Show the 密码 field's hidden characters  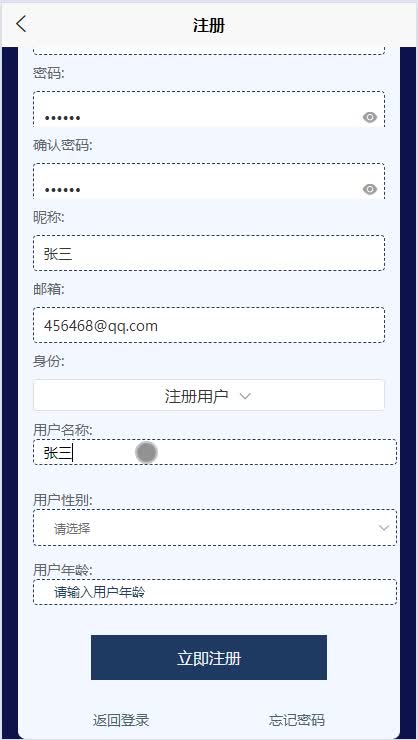[x=370, y=117]
